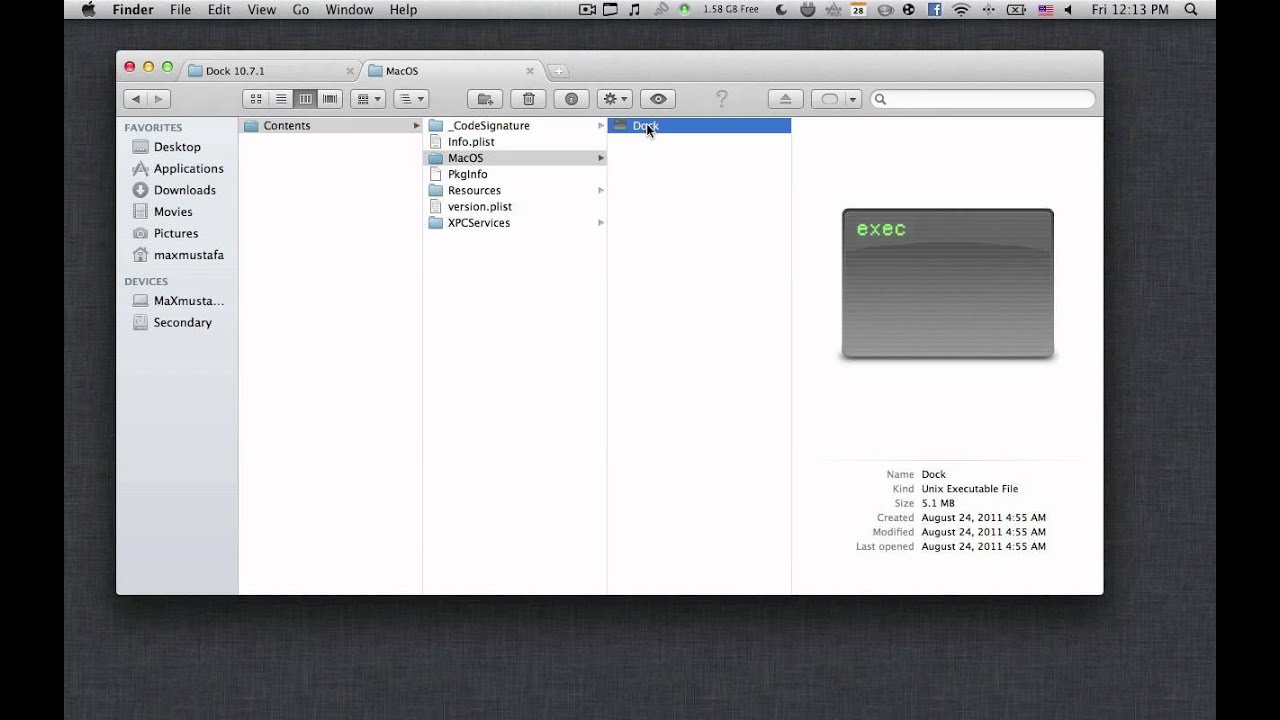The height and width of the screenshot is (720, 1280).
Task: Click the Quick Look eye icon
Action: [658, 99]
